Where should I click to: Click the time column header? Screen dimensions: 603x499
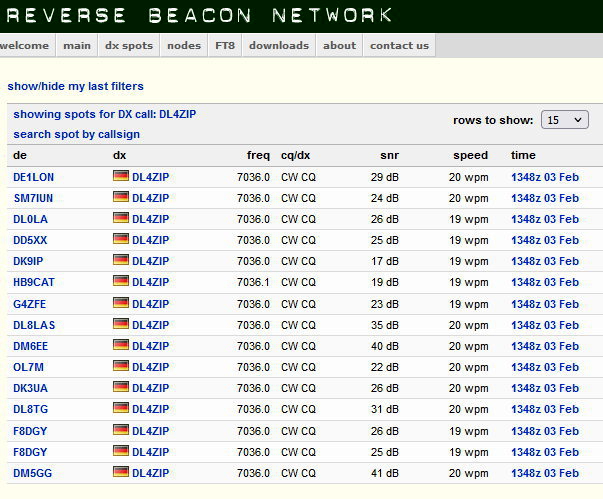(523, 155)
